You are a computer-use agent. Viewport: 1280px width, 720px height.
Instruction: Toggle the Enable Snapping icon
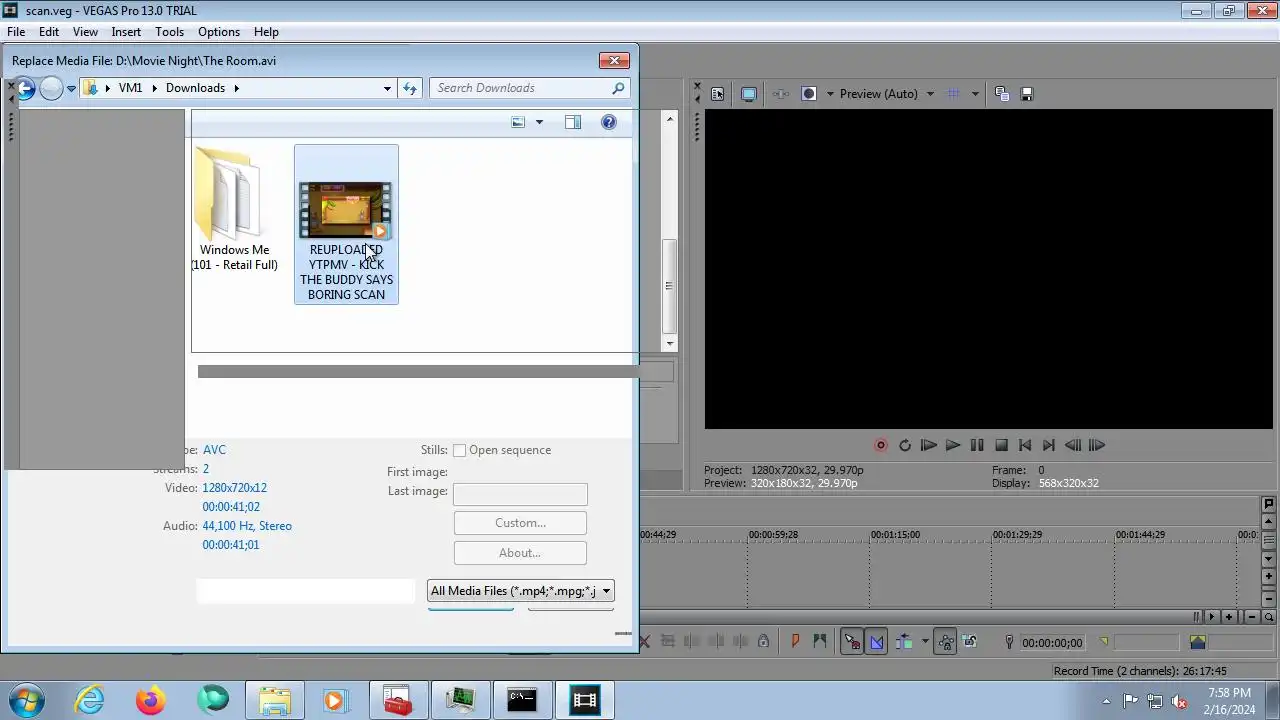coord(852,642)
